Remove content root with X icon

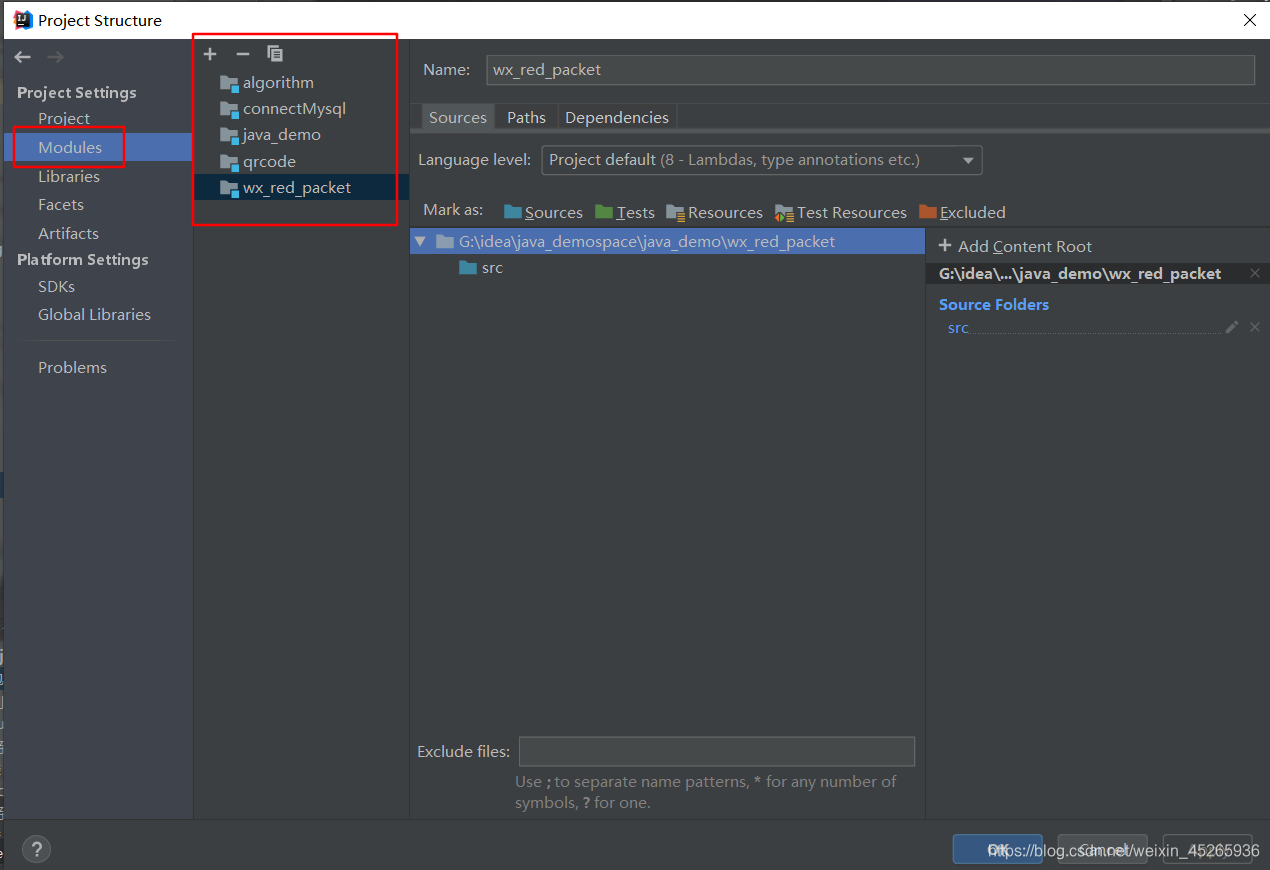click(x=1255, y=273)
